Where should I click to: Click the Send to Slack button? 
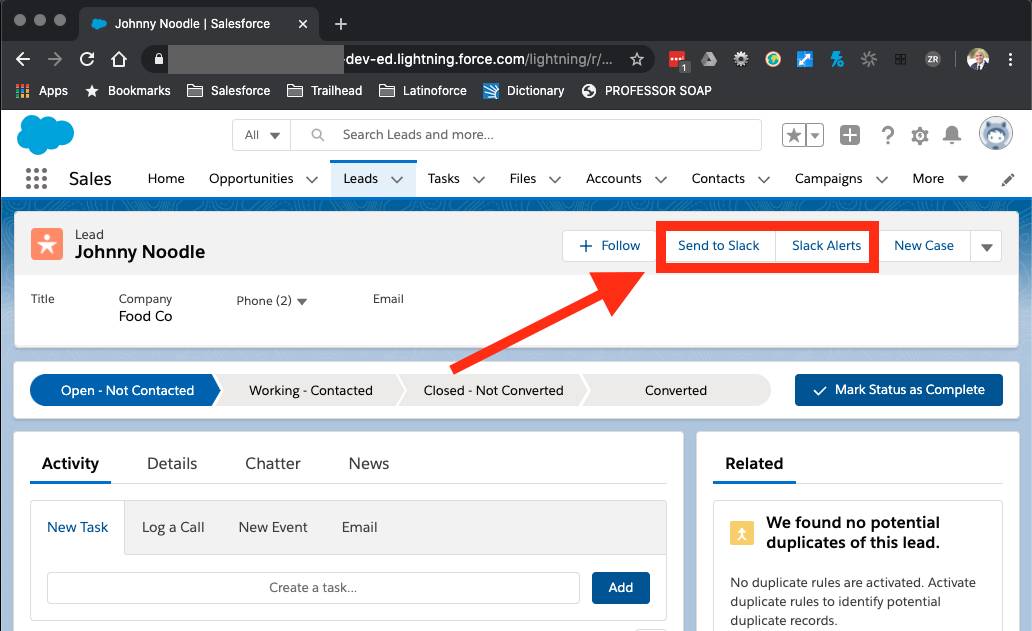(x=719, y=246)
